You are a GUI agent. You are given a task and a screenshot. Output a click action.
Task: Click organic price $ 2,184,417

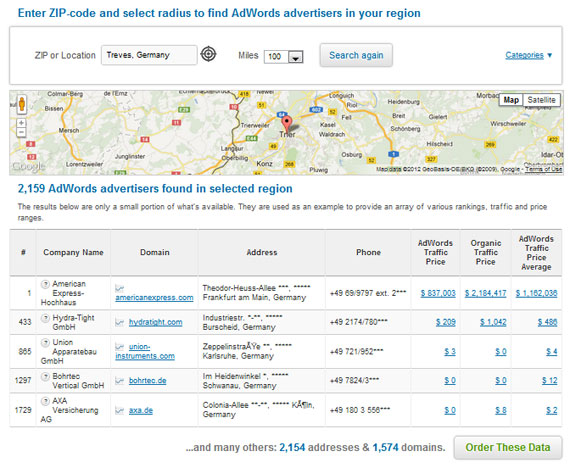[485, 293]
